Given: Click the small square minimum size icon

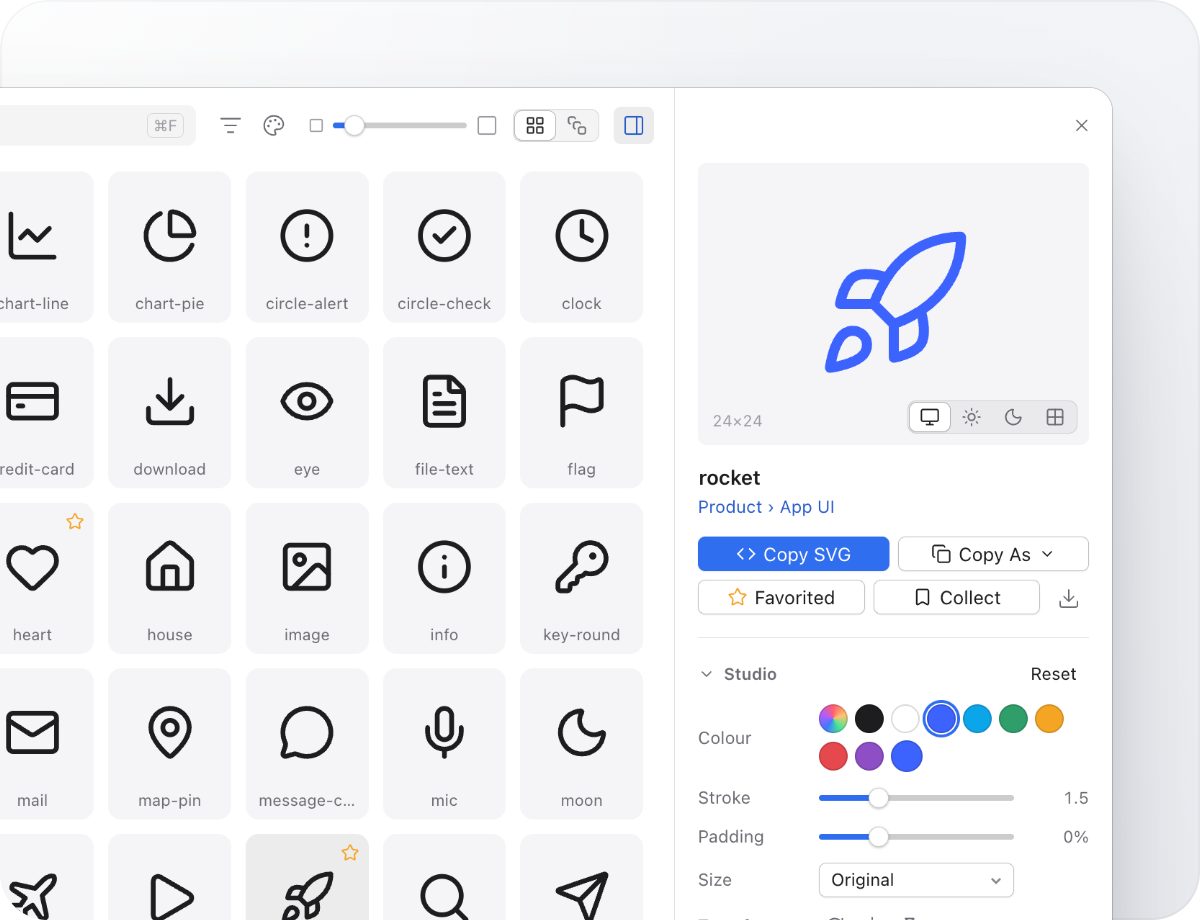Looking at the screenshot, I should (316, 125).
